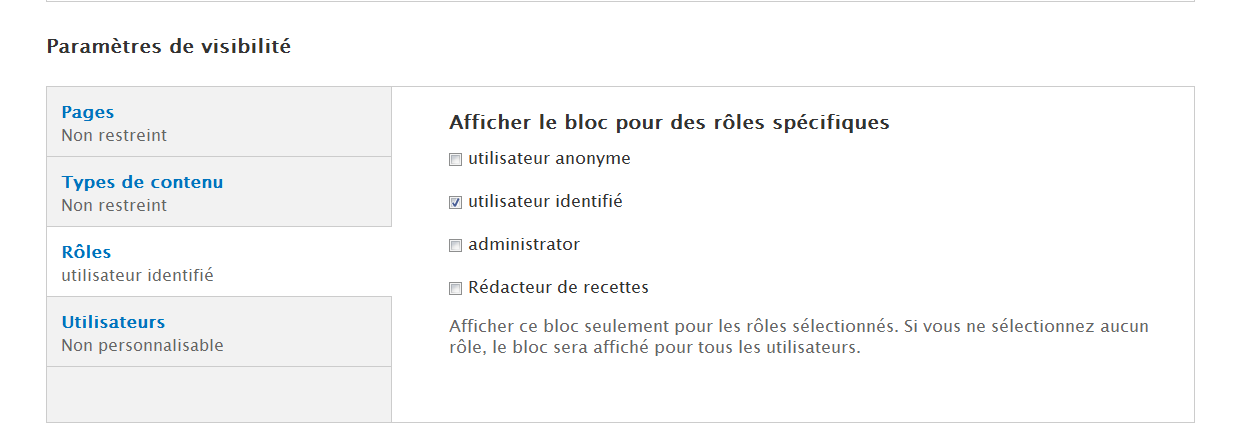Click the "Paramètres de visibilité" heading
1238x436 pixels.
click(x=168, y=46)
